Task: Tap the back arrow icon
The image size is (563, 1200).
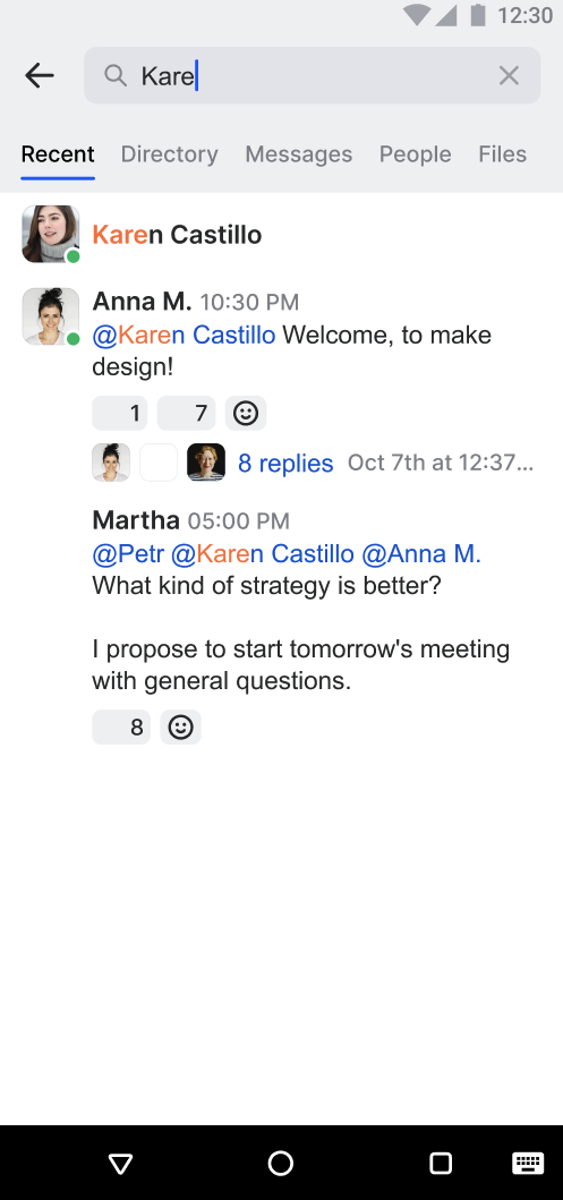Action: 39,75
